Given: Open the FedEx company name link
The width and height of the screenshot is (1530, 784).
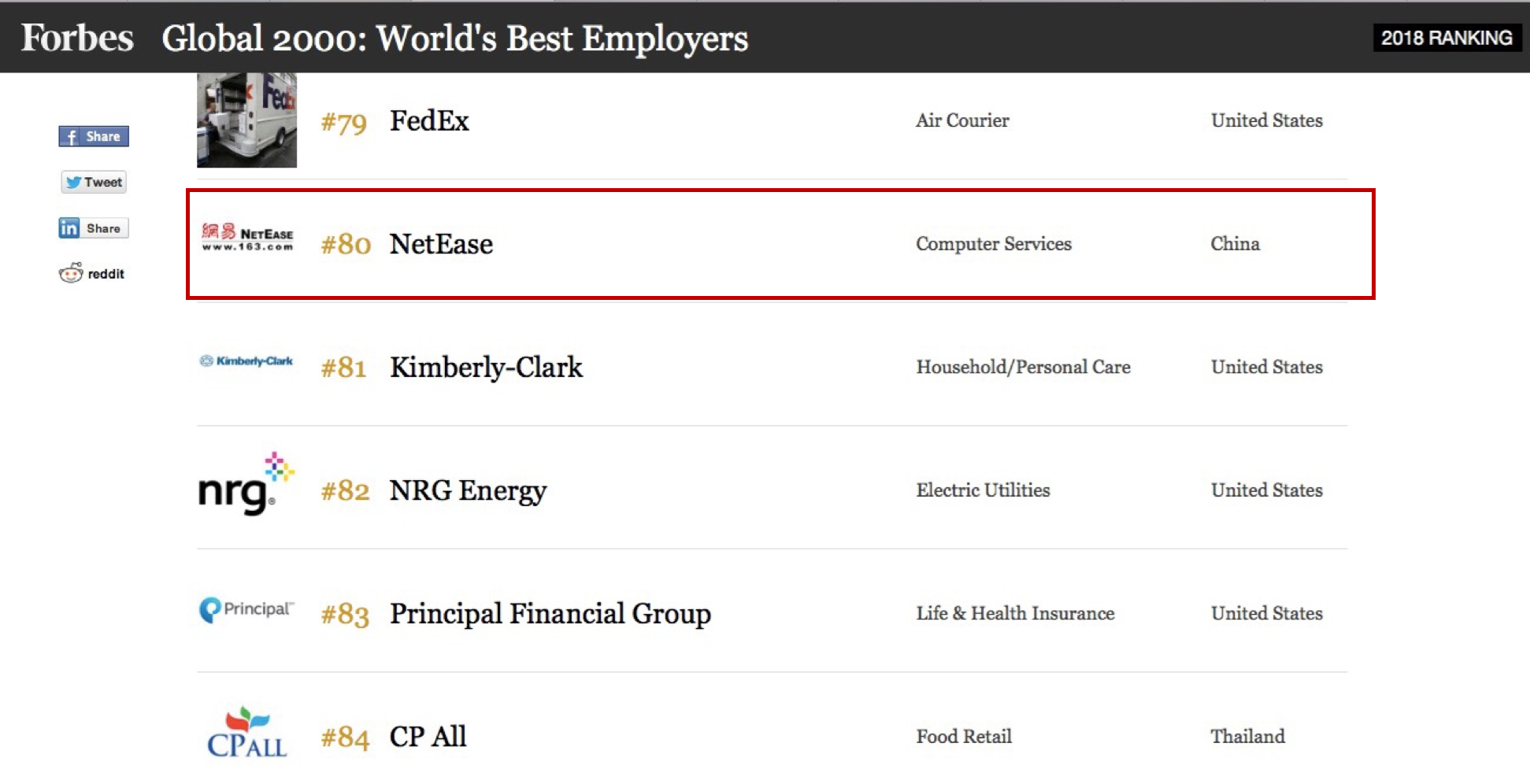Looking at the screenshot, I should click(x=429, y=121).
